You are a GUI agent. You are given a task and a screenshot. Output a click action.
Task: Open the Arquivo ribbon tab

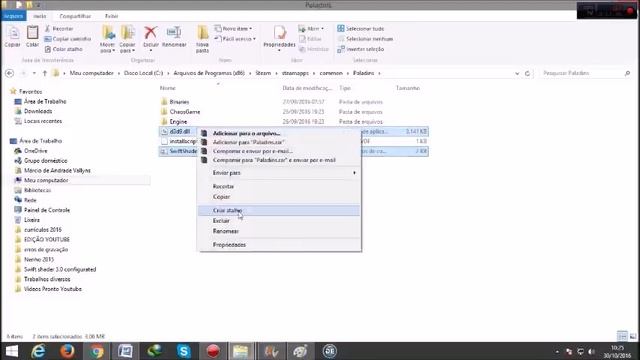13,16
